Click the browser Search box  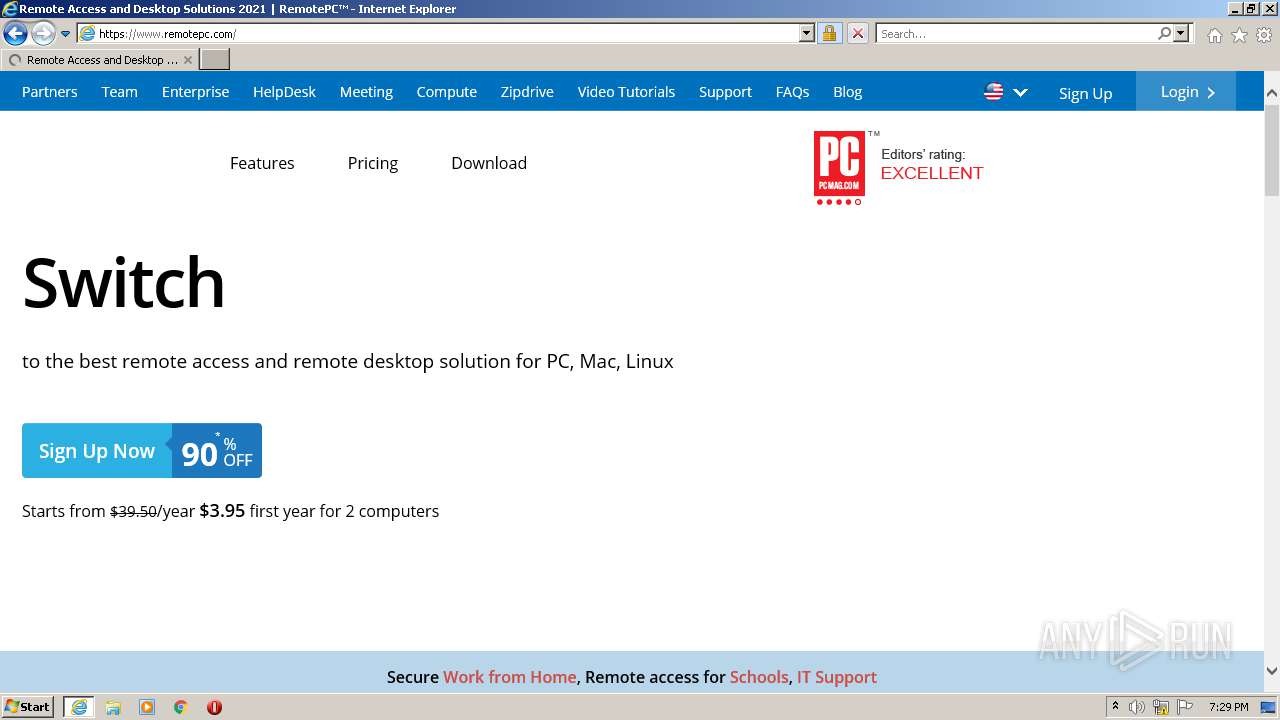[1016, 33]
